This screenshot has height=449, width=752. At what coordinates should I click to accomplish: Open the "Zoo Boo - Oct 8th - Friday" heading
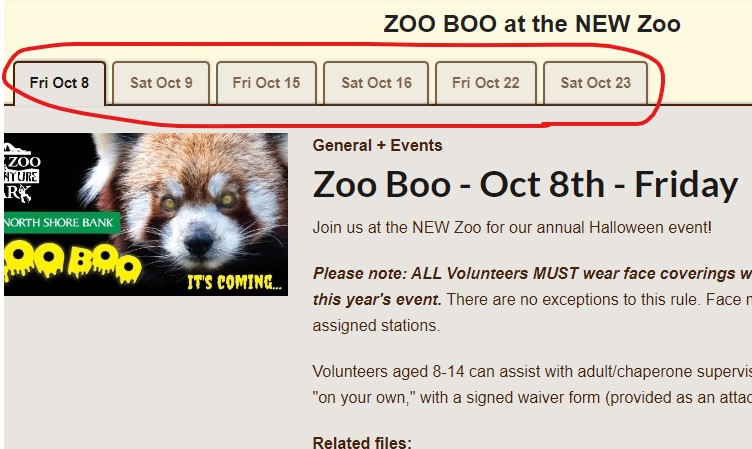(x=525, y=185)
